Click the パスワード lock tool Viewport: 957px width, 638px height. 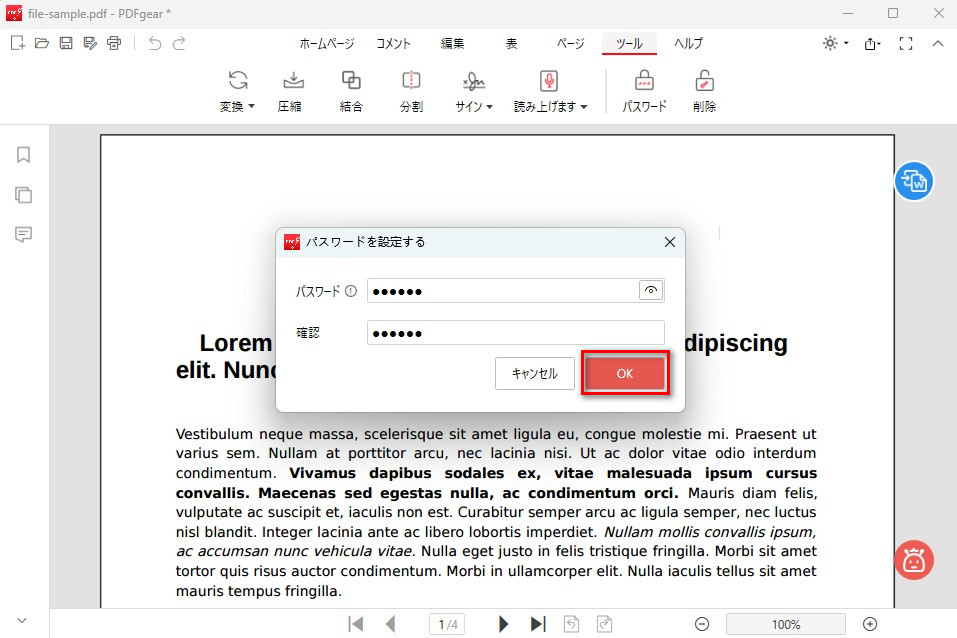pyautogui.click(x=645, y=91)
